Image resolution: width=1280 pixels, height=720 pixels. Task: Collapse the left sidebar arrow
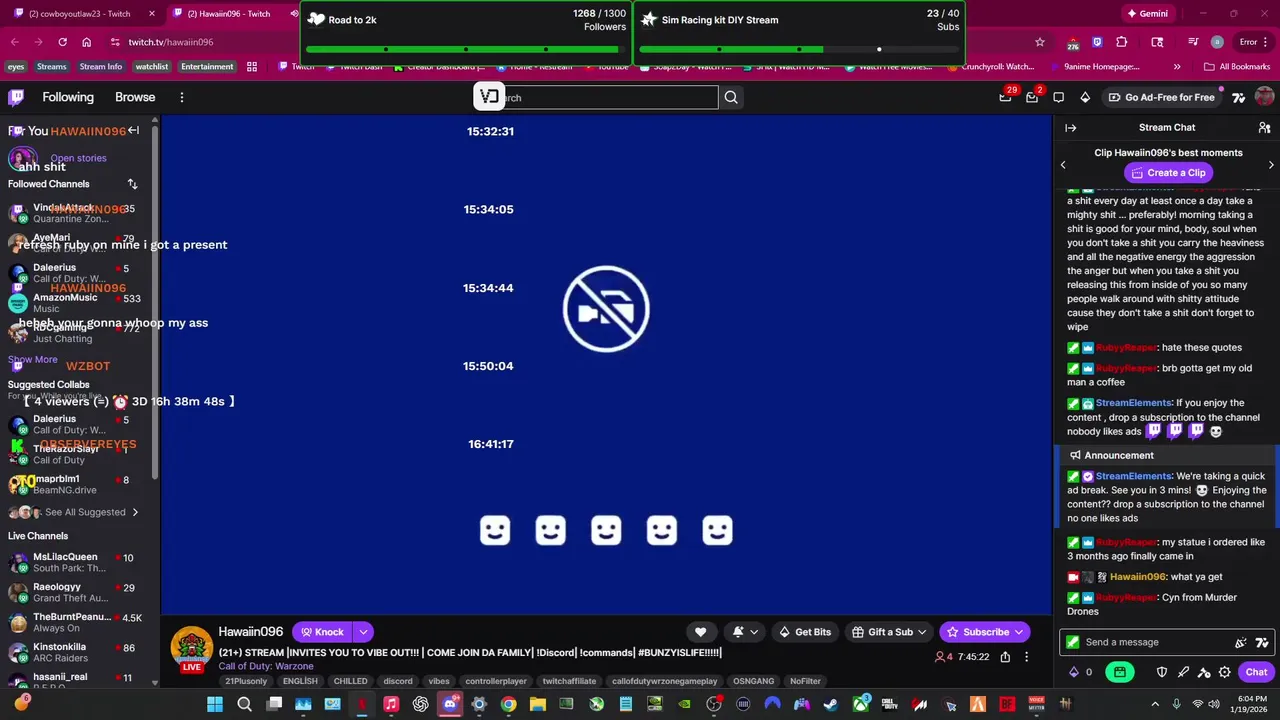point(133,130)
